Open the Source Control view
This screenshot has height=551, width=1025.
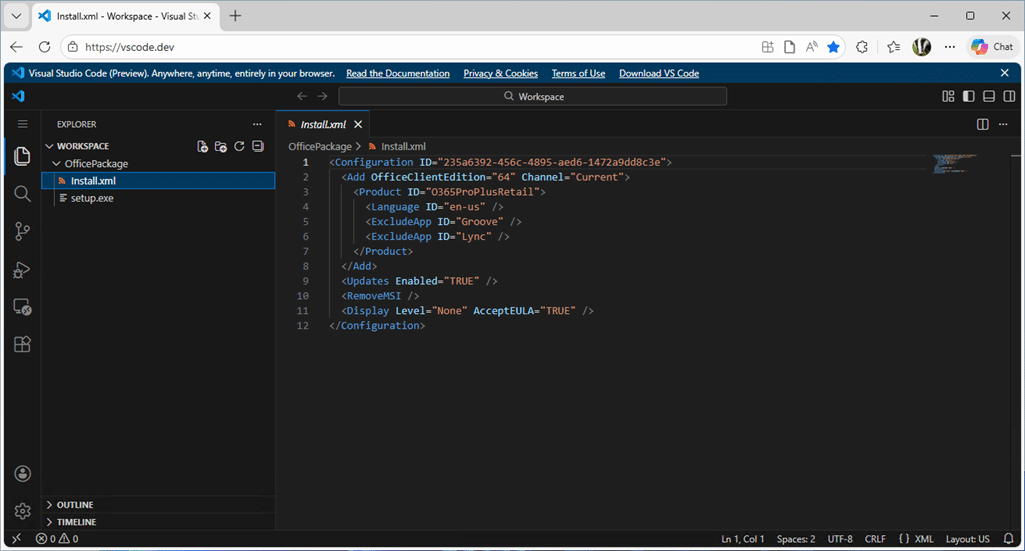point(22,231)
